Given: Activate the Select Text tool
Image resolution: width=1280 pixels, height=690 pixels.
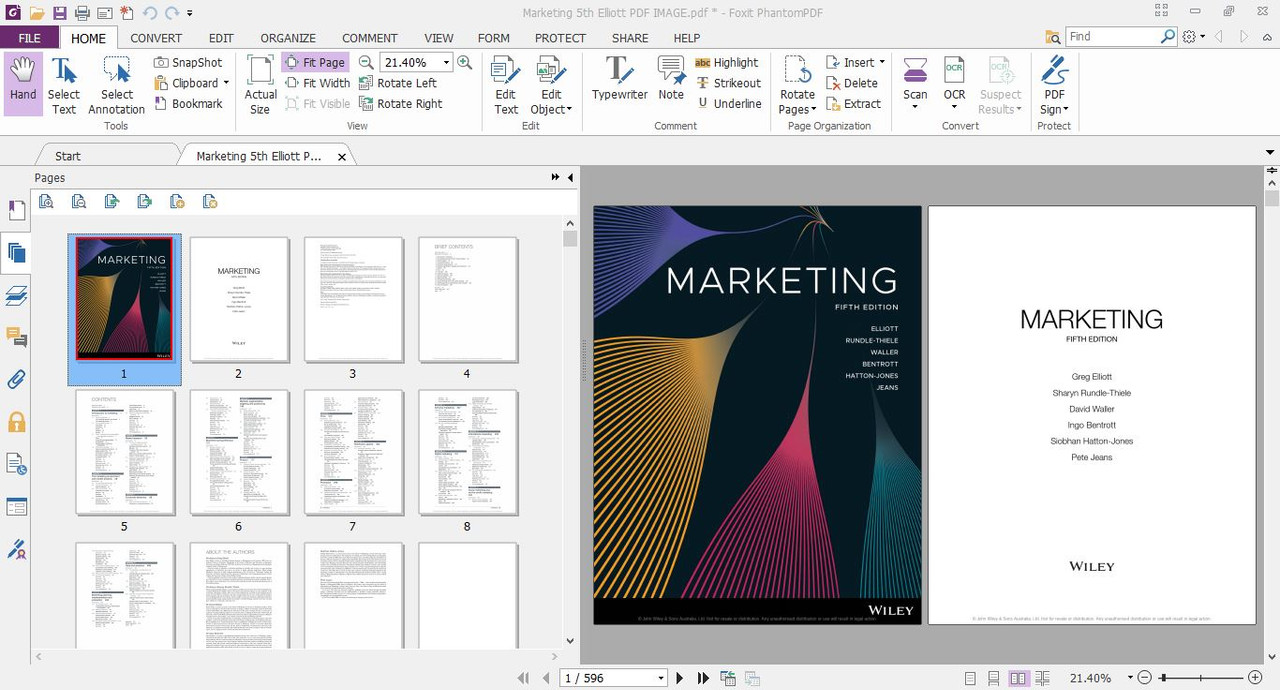Looking at the screenshot, I should 64,84.
